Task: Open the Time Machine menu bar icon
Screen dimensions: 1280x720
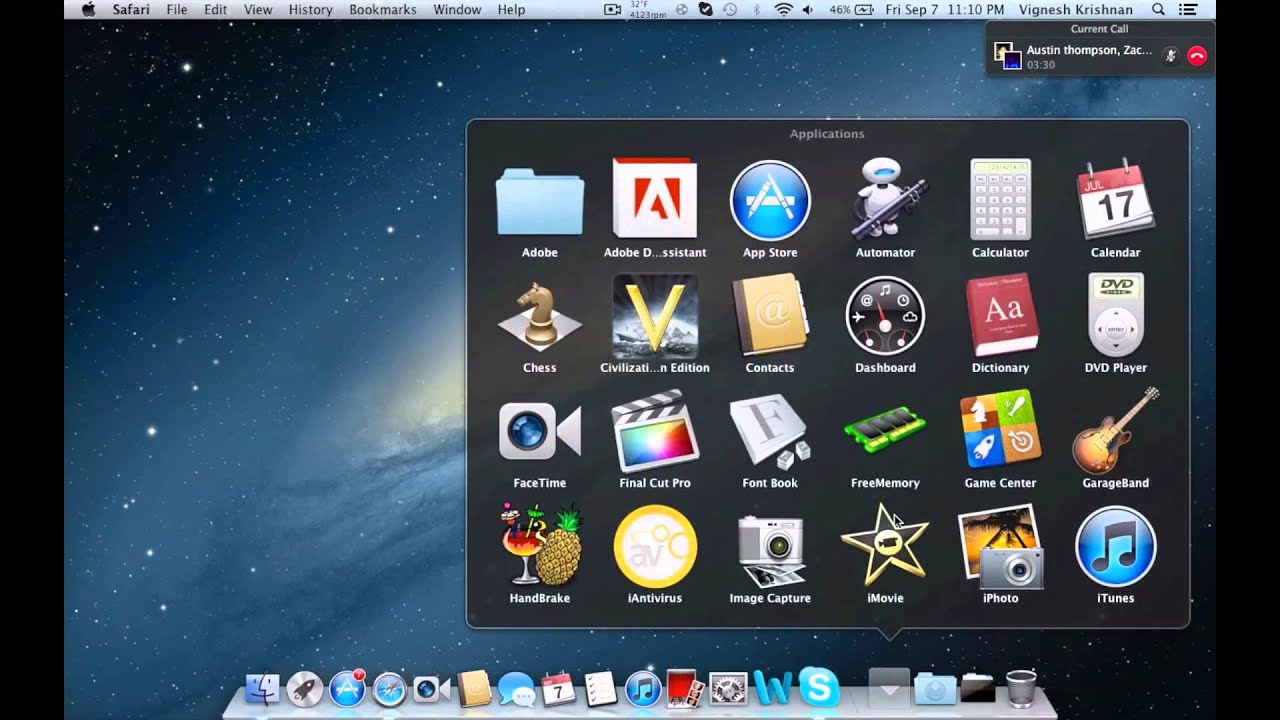Action: (x=731, y=9)
